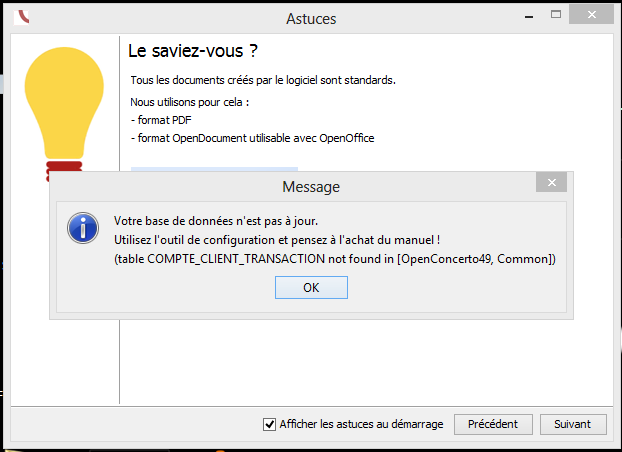The width and height of the screenshot is (622, 452).
Task: Click the "Le saviez-vous ?" heading
Action: pyautogui.click(x=200, y=50)
